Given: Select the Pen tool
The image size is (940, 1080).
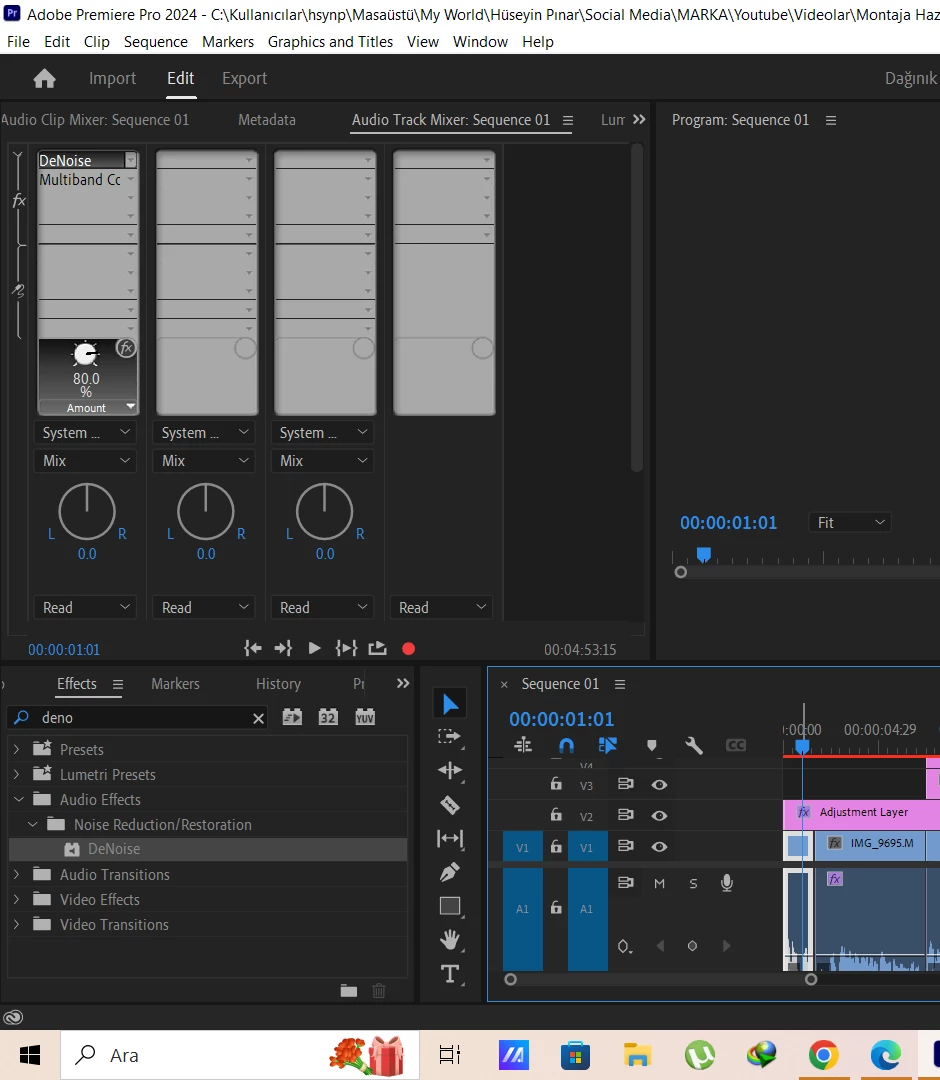Looking at the screenshot, I should [450, 872].
